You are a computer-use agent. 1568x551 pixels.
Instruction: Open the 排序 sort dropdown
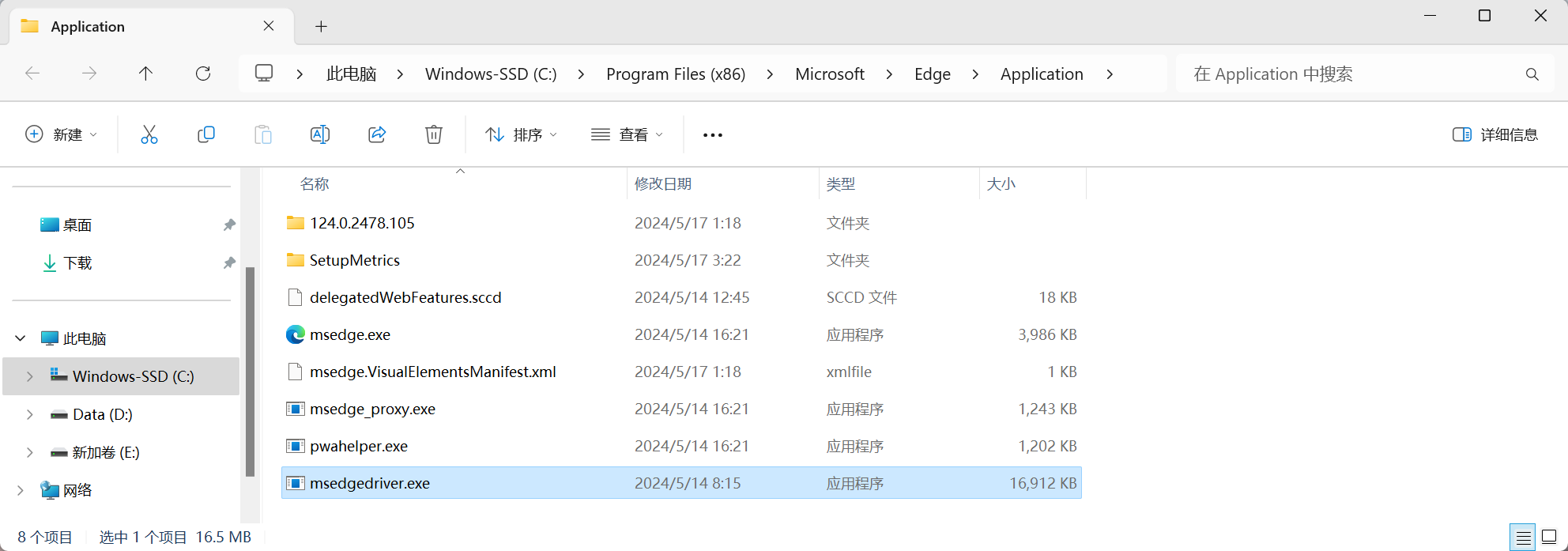click(x=522, y=135)
